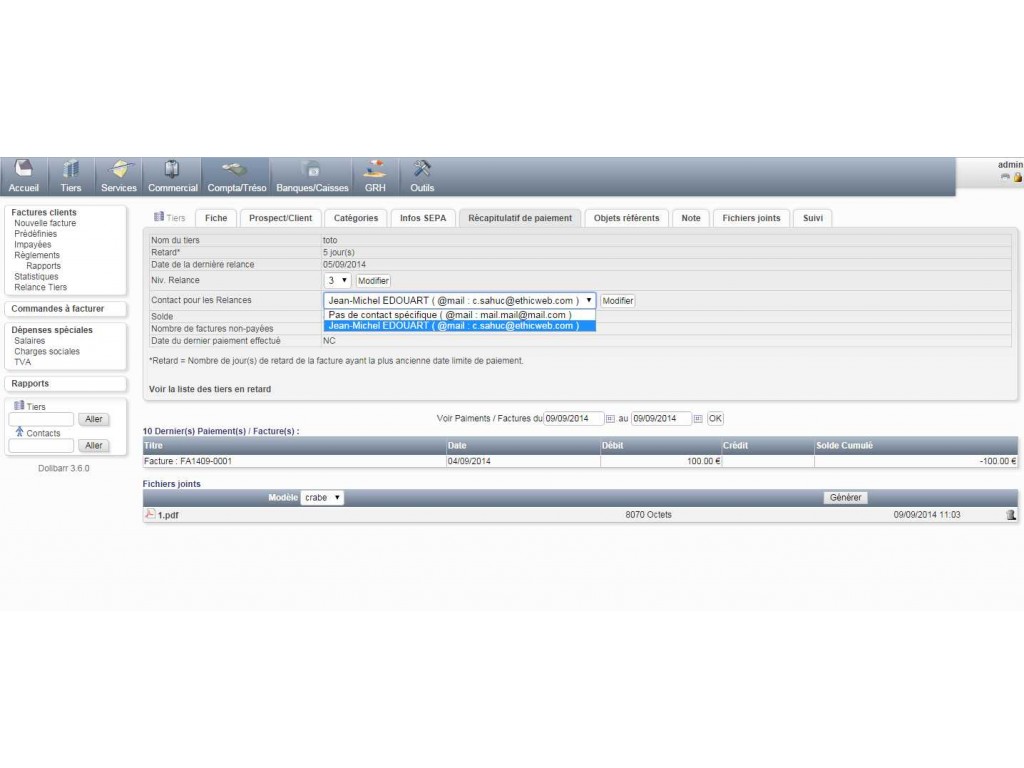1024x768 pixels.
Task: Open Factures clients in sidebar
Action: (x=44, y=212)
